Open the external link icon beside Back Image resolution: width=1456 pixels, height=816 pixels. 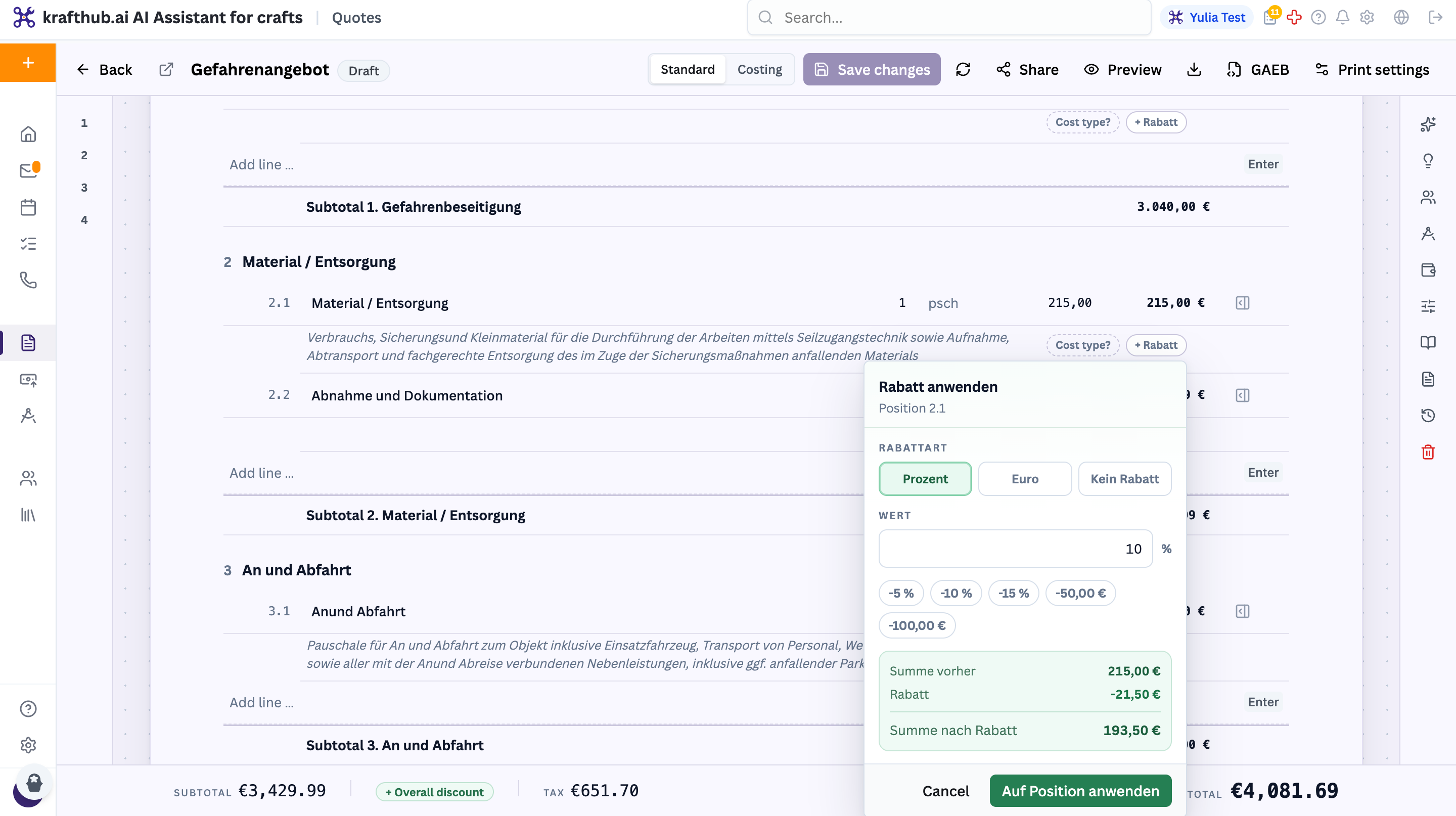point(166,69)
